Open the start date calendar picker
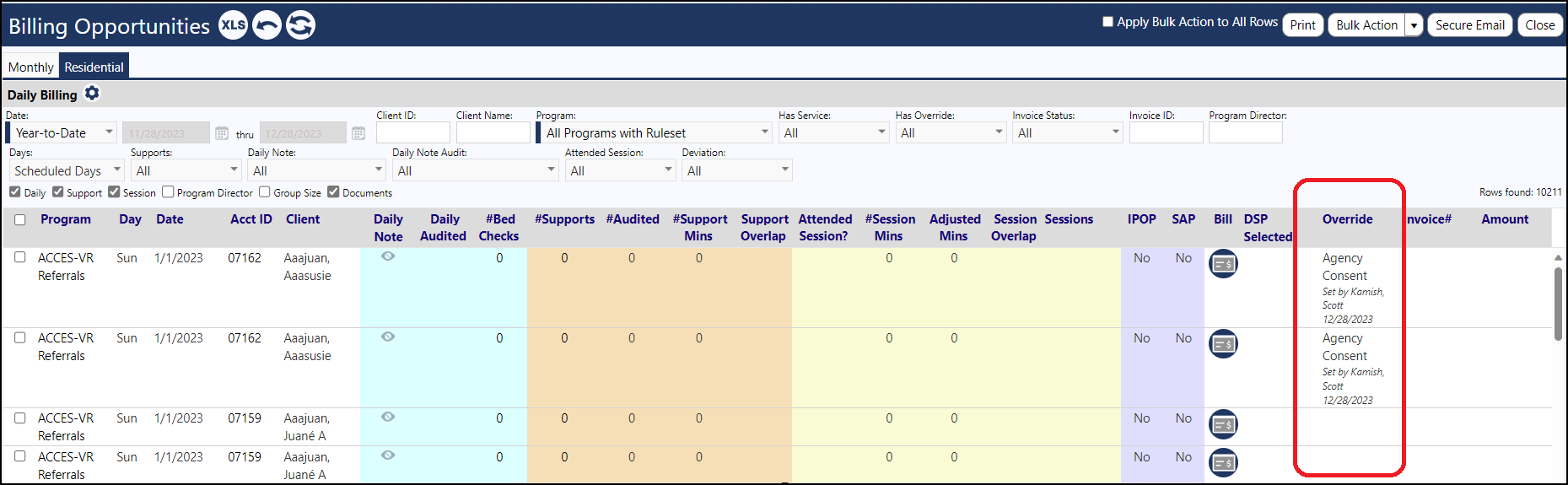The image size is (1568, 485). coord(222,133)
